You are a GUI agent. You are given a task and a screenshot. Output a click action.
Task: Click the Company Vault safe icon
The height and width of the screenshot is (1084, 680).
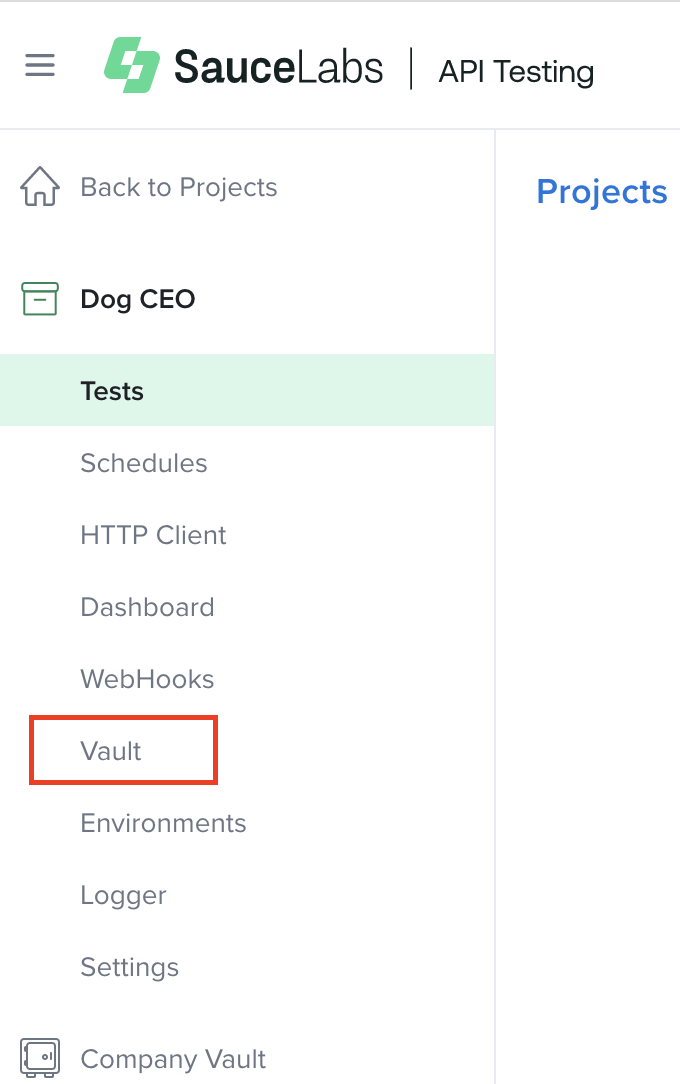[40, 1058]
